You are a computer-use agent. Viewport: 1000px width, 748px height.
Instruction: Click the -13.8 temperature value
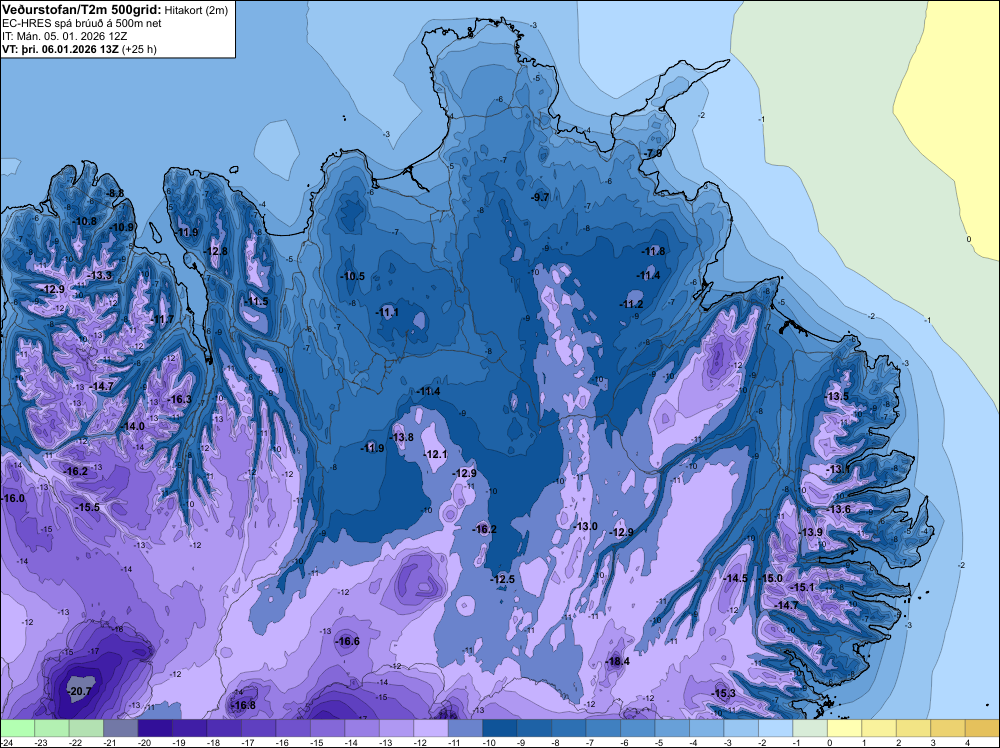click(402, 437)
